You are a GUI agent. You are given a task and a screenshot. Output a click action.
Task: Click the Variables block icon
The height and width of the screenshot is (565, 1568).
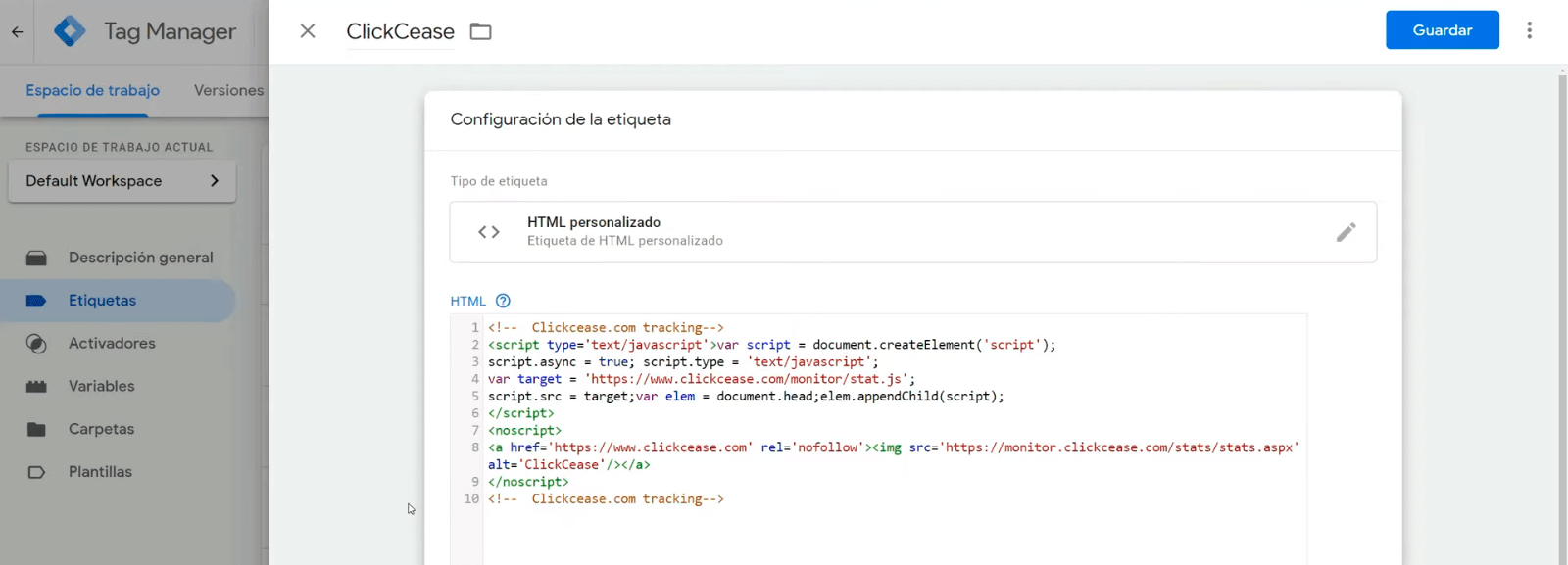click(36, 386)
